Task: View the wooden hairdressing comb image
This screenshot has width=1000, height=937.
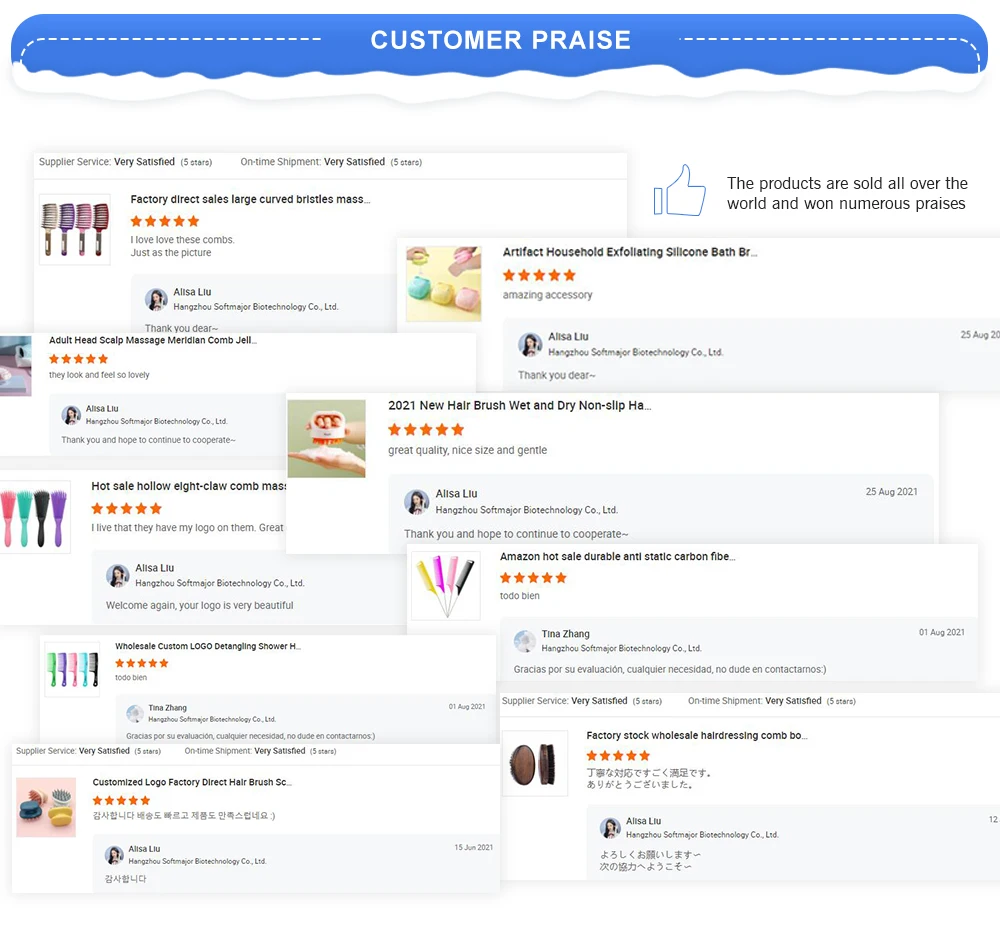Action: click(535, 763)
